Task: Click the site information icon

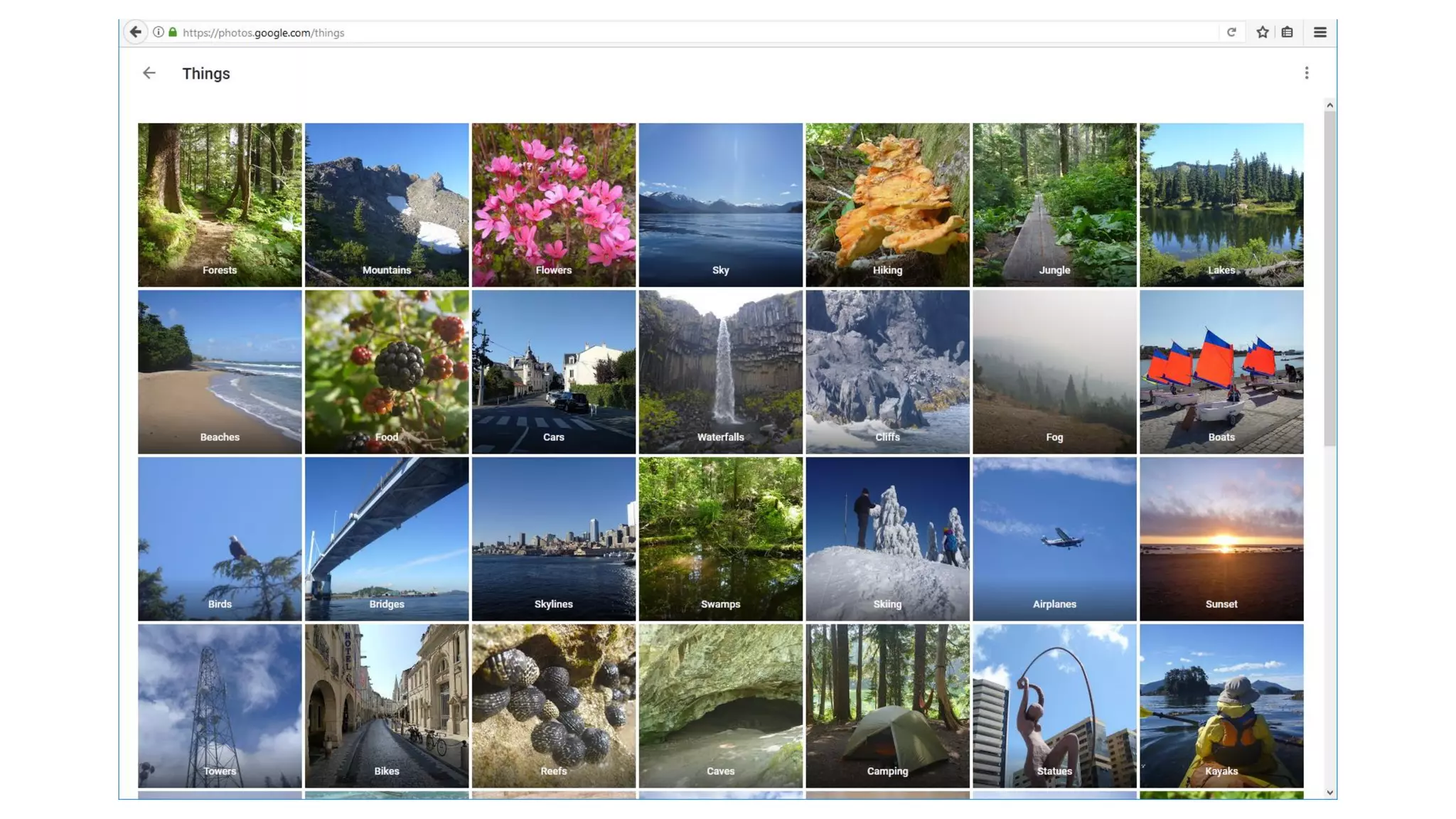Action: 159,32
